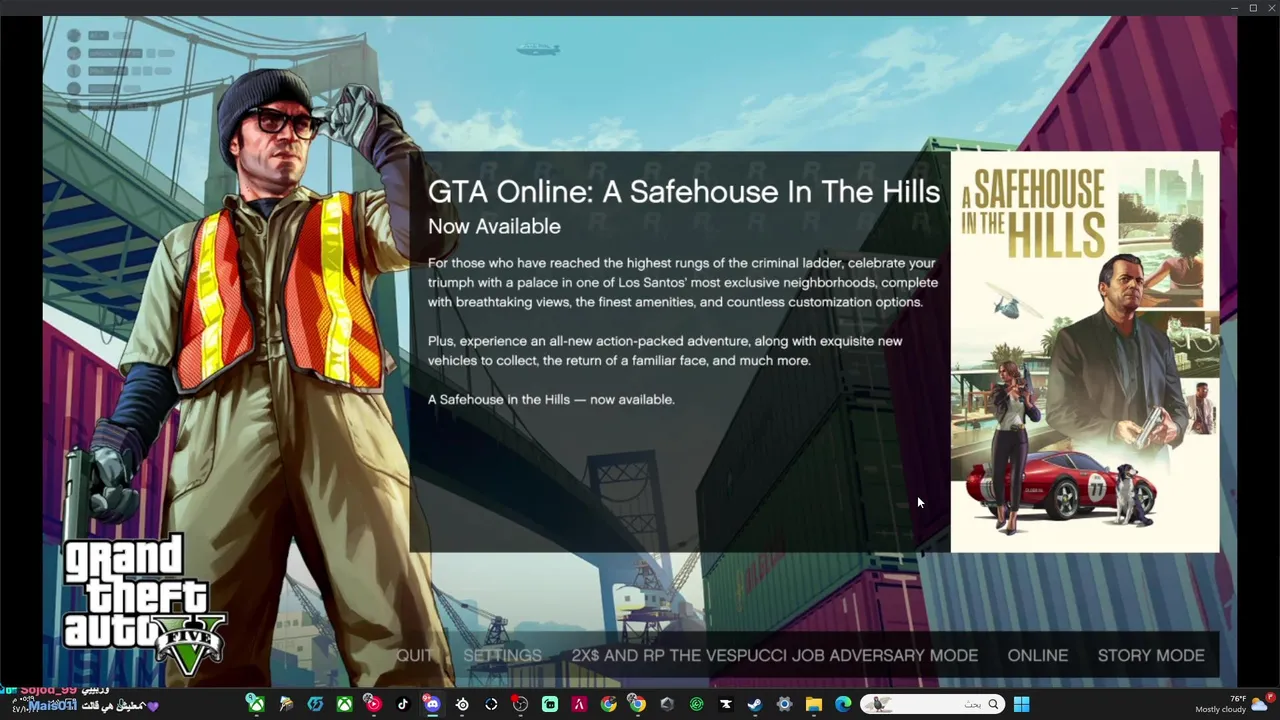The image size is (1280, 720).
Task: Open OBS Studio from the taskbar
Action: point(520,704)
